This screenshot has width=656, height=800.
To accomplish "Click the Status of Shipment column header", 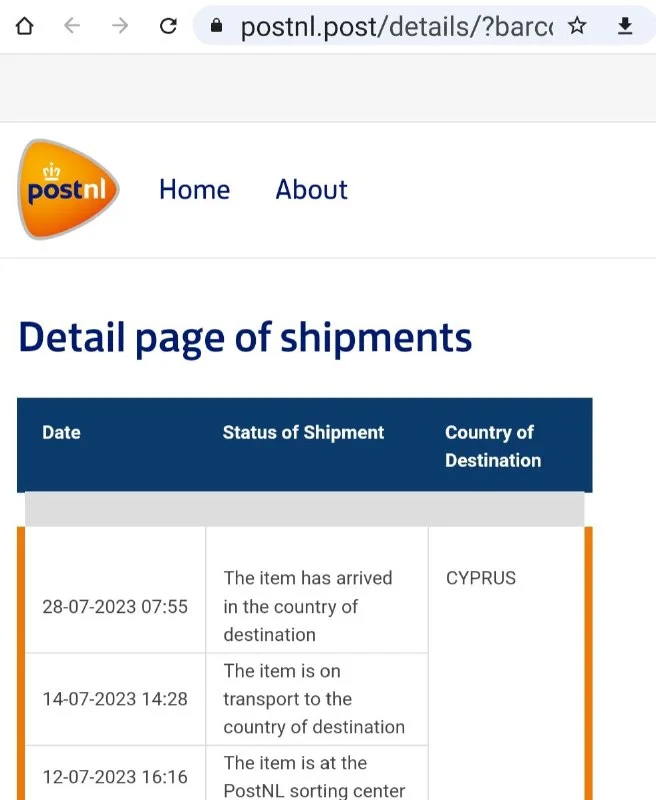I will [303, 433].
